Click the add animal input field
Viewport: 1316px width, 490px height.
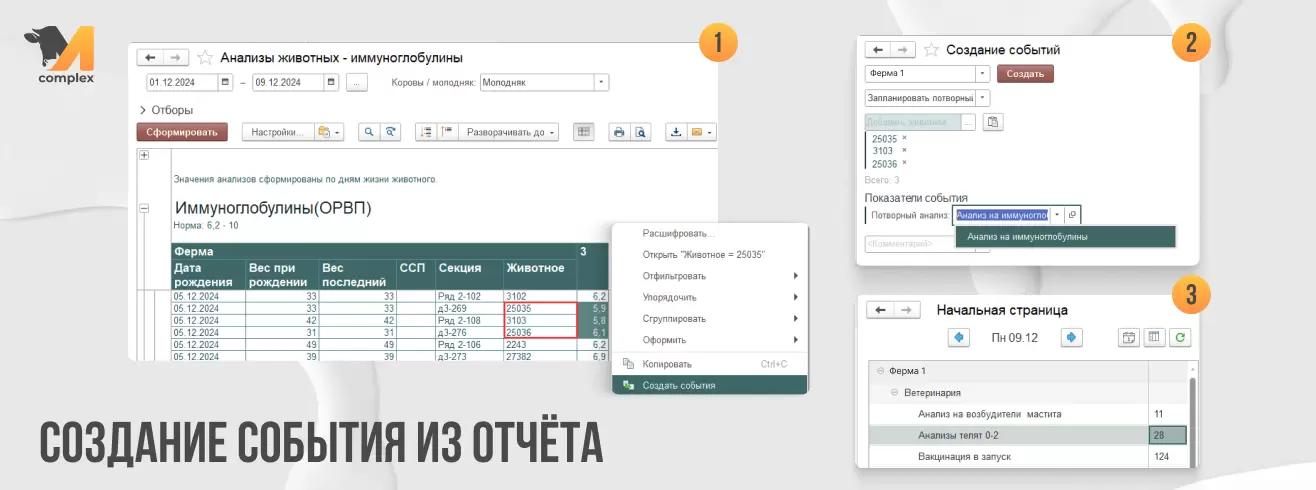(913, 122)
